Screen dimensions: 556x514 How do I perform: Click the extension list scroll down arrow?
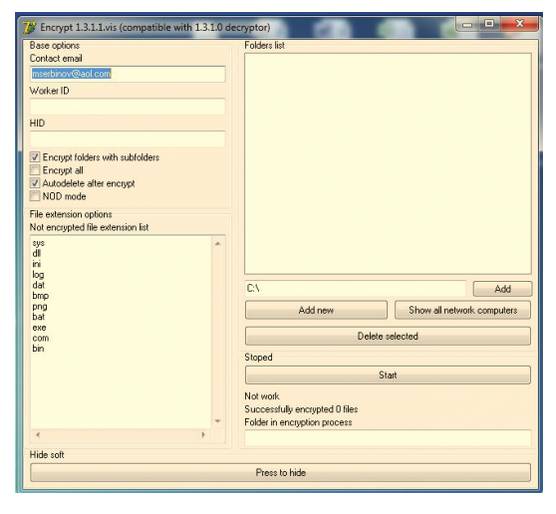218,421
